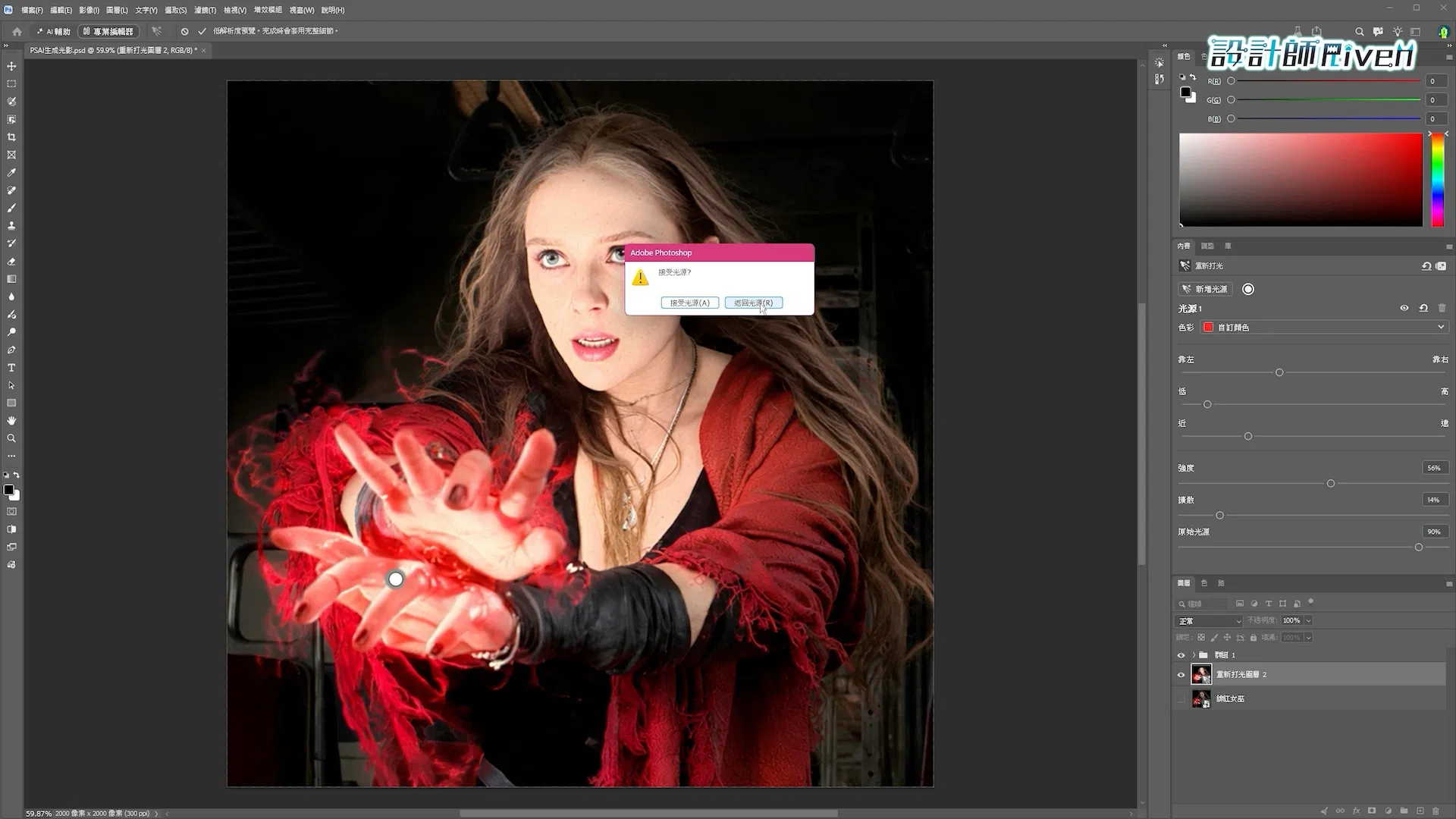The height and width of the screenshot is (819, 1456).
Task: Delete light source 1 with trash icon
Action: [1442, 308]
